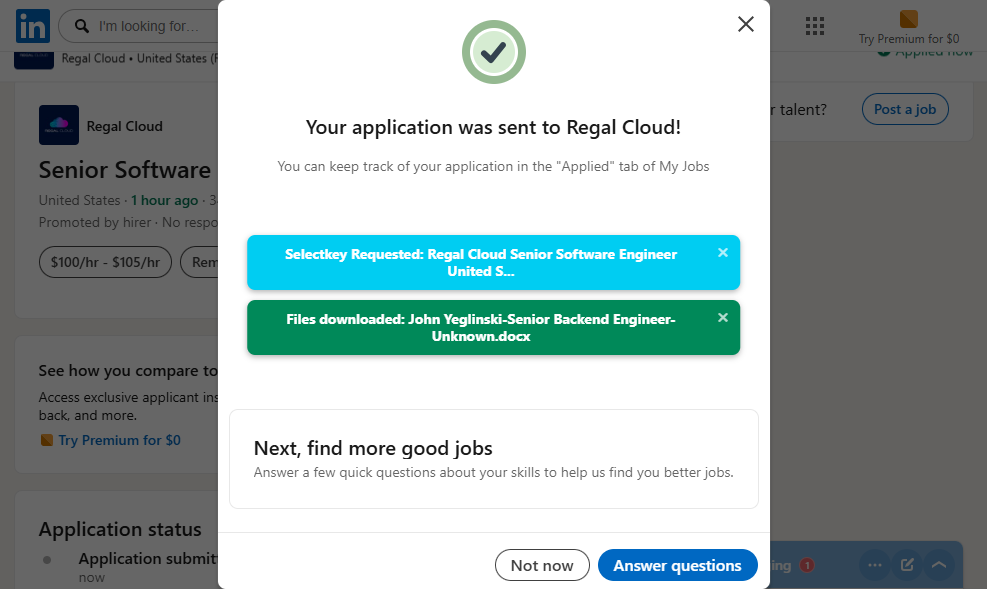Expand the messaging panel chevron
987x589 pixels.
pos(939,565)
